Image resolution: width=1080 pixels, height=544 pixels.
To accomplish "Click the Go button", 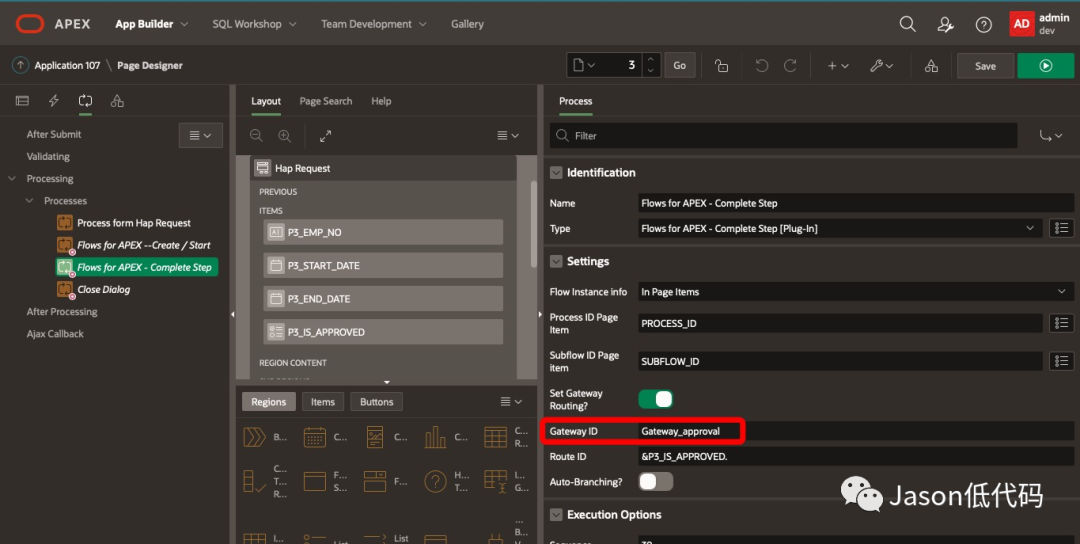I will click(679, 65).
